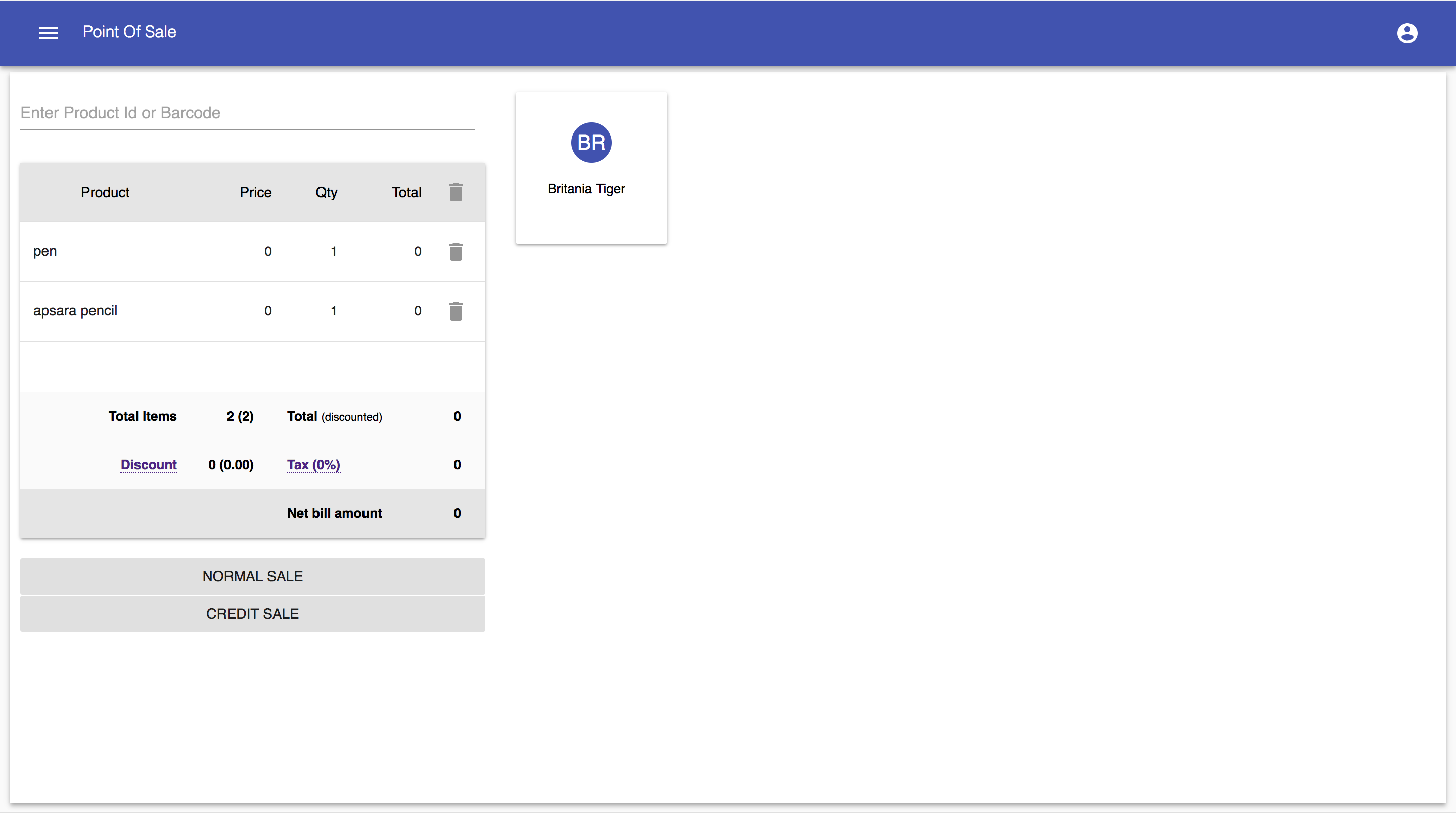Image resolution: width=1456 pixels, height=813 pixels.
Task: Open the Tax (0%) link
Action: click(x=313, y=465)
